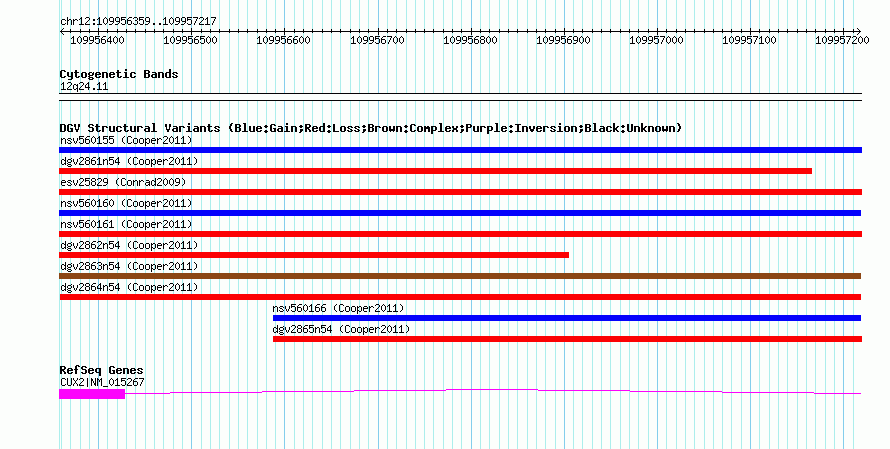The image size is (890, 449).
Task: Click the blue nsv560166 gain variant bar
Action: (x=567, y=318)
